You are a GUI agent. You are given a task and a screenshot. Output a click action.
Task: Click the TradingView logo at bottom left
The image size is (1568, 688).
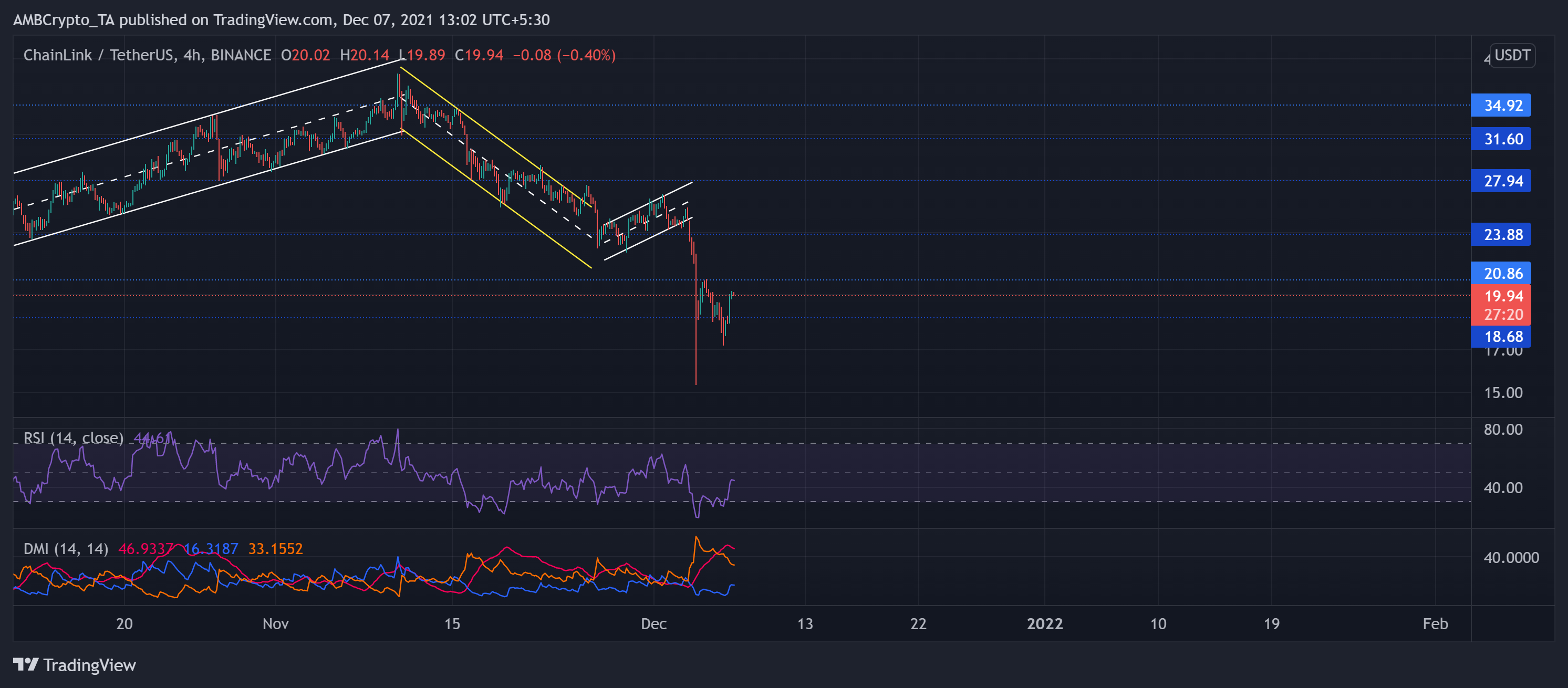(x=76, y=665)
